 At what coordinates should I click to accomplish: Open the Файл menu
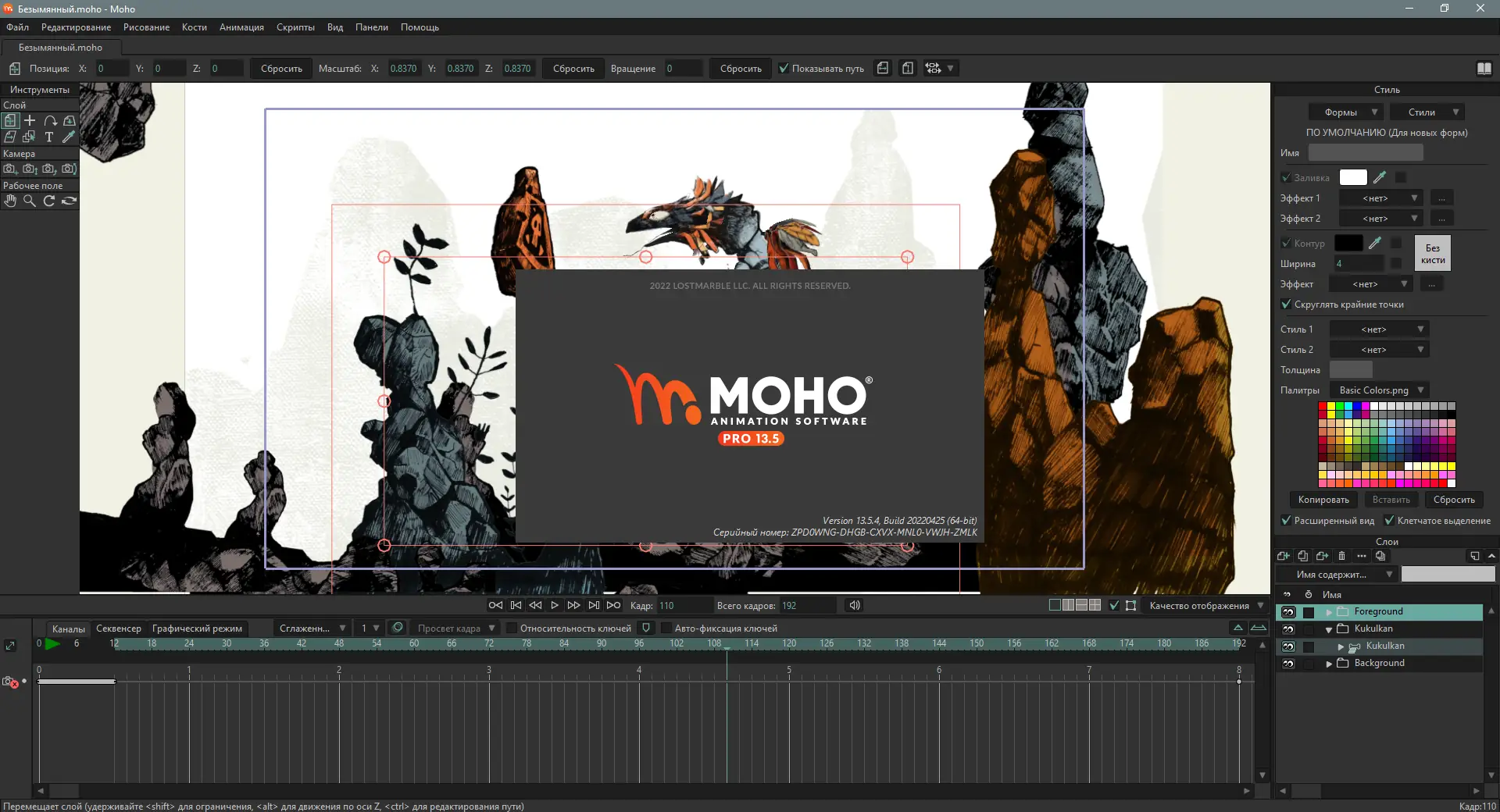[x=18, y=27]
